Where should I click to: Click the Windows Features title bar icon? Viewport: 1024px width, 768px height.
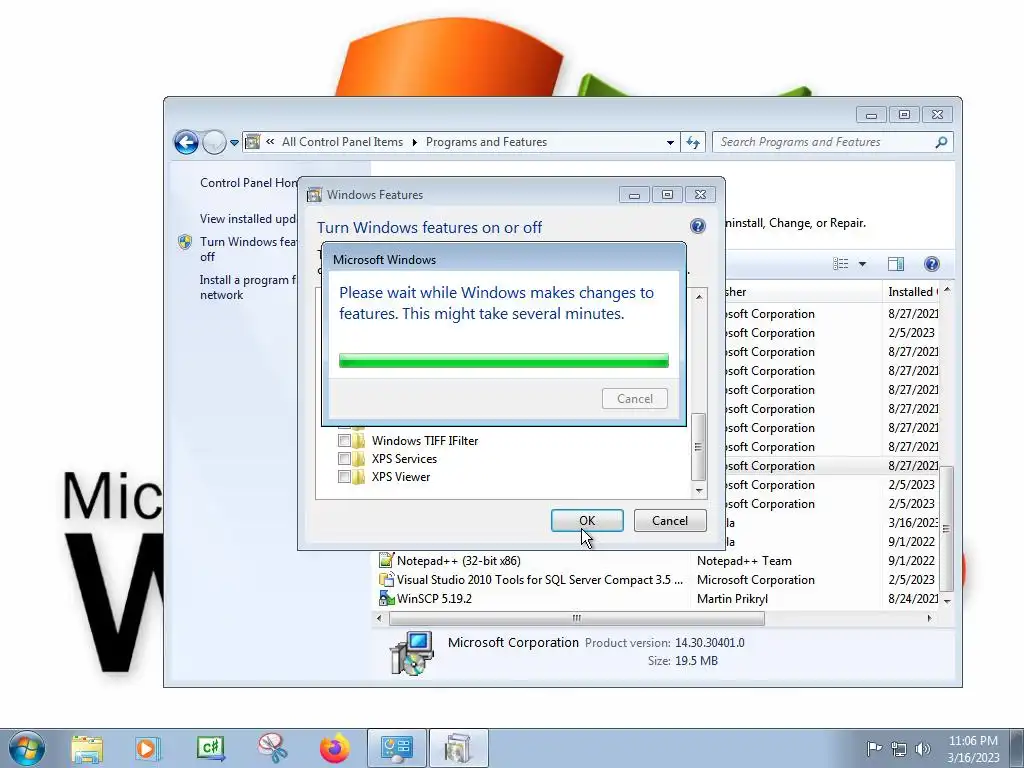click(315, 195)
